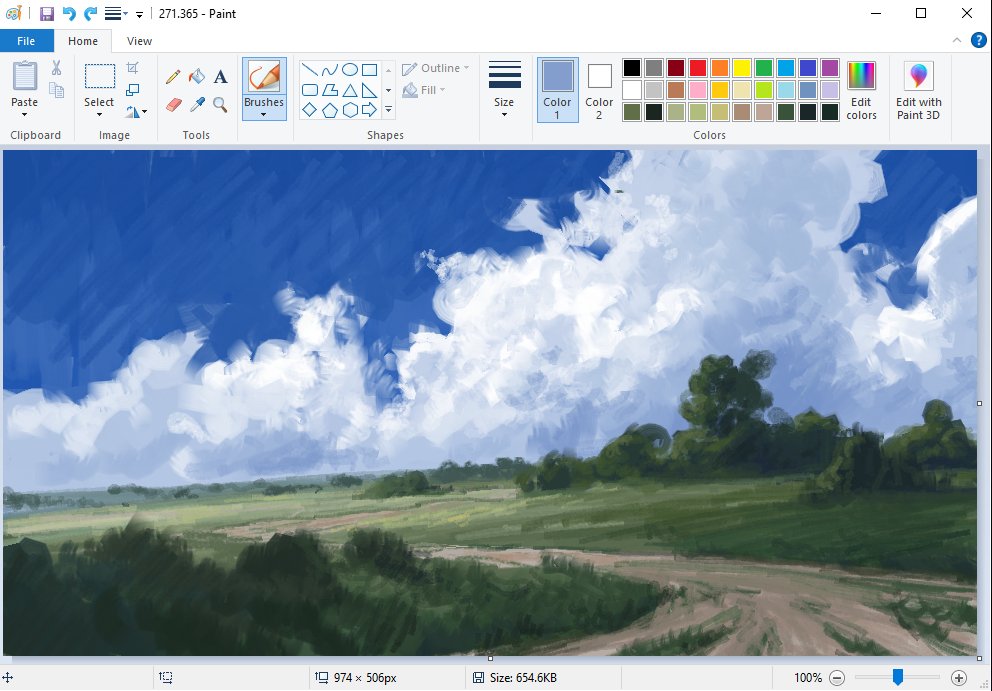992x691 pixels.
Task: Open Edit with Paint 3D
Action: click(x=919, y=90)
